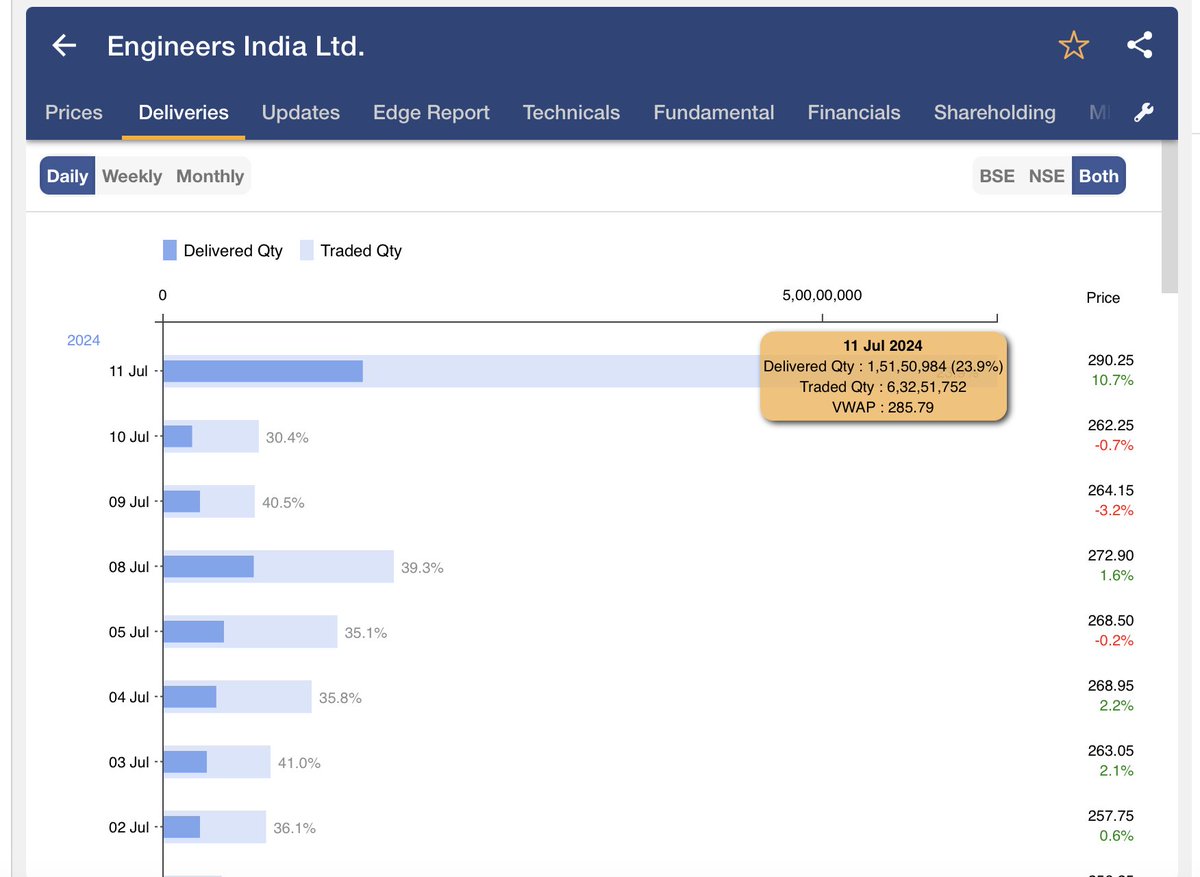Click the 30.4% delivery percentage label
The image size is (1200, 877).
[x=287, y=438]
